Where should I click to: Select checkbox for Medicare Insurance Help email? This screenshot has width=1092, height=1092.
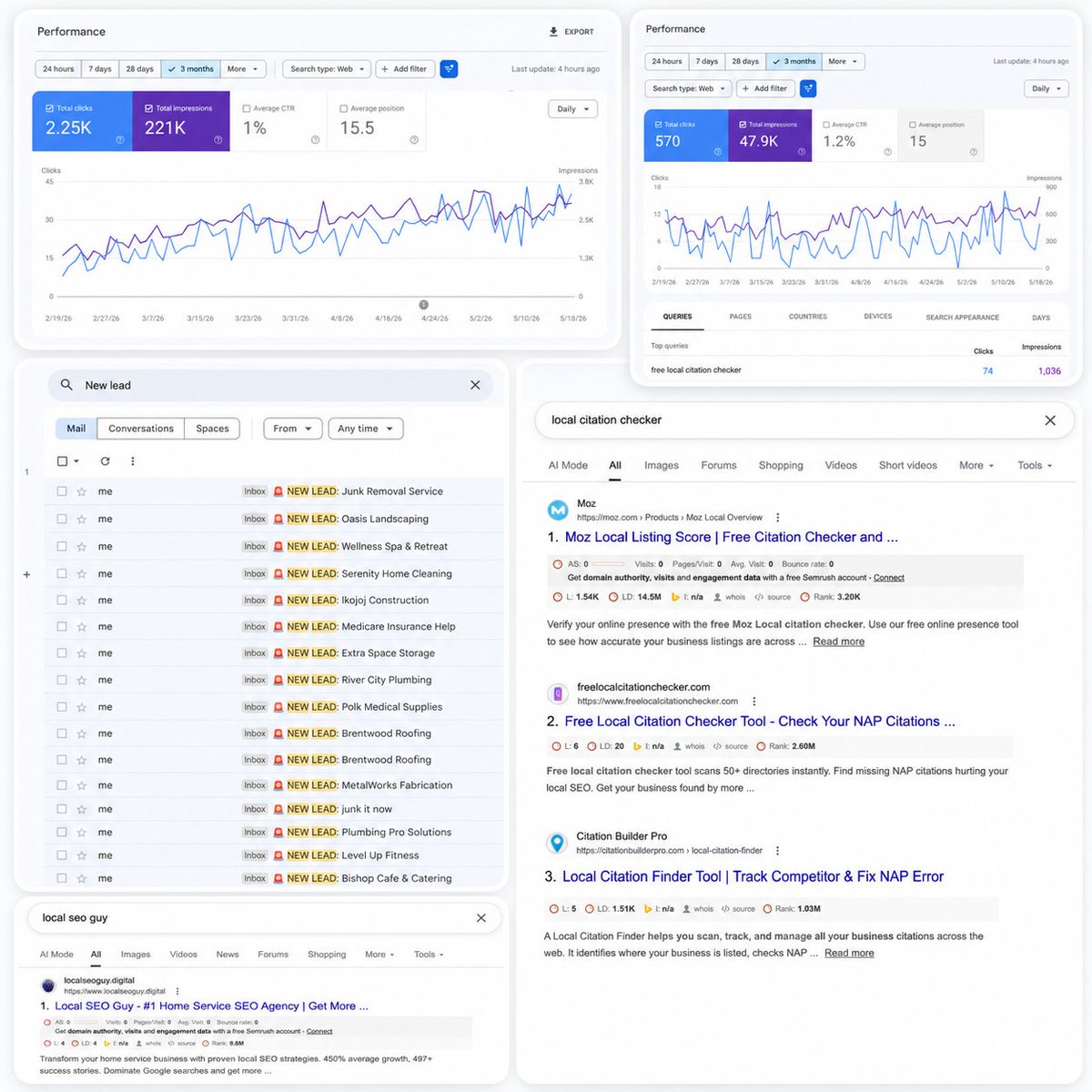[62, 626]
